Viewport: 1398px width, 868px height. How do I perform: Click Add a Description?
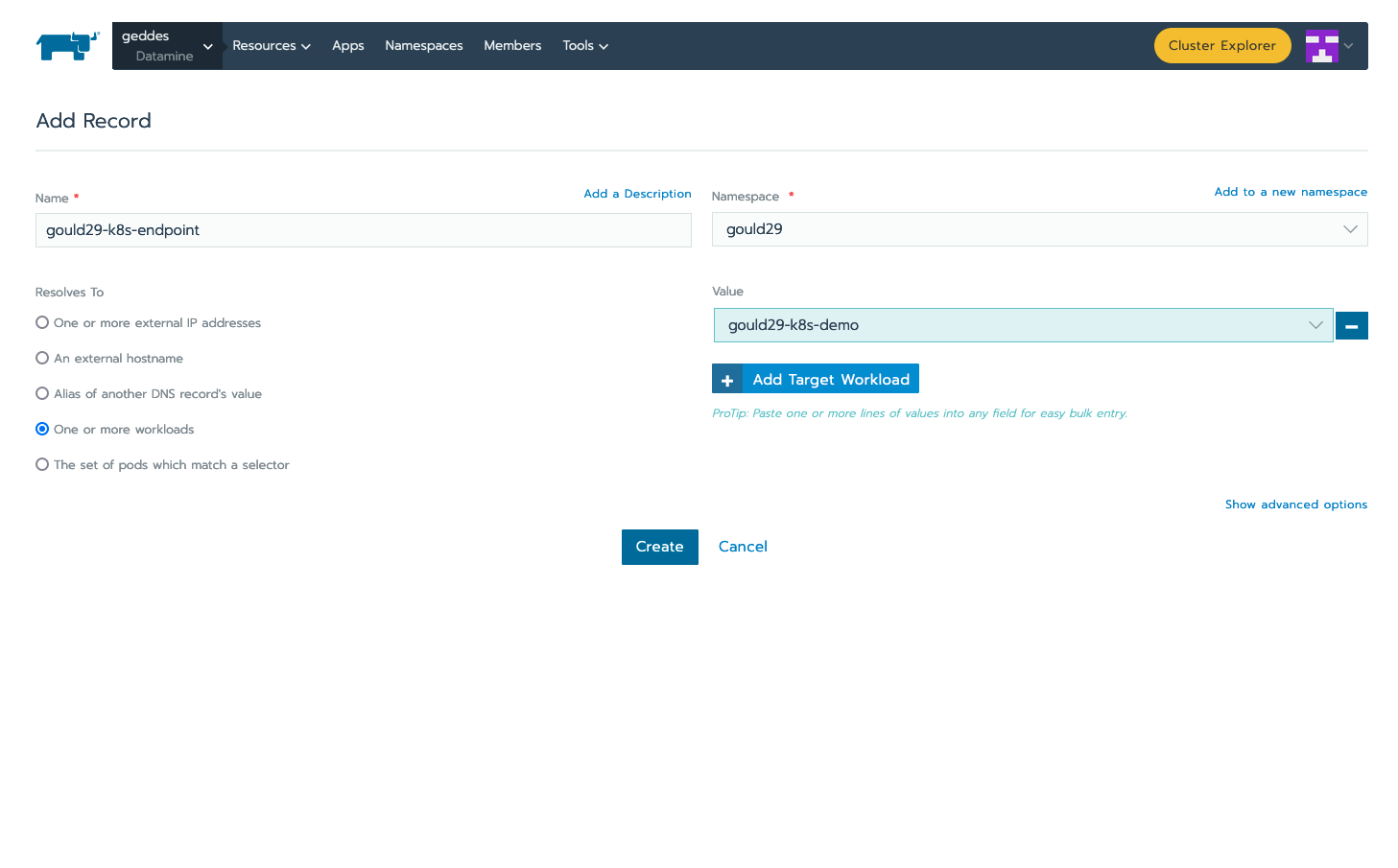637,193
